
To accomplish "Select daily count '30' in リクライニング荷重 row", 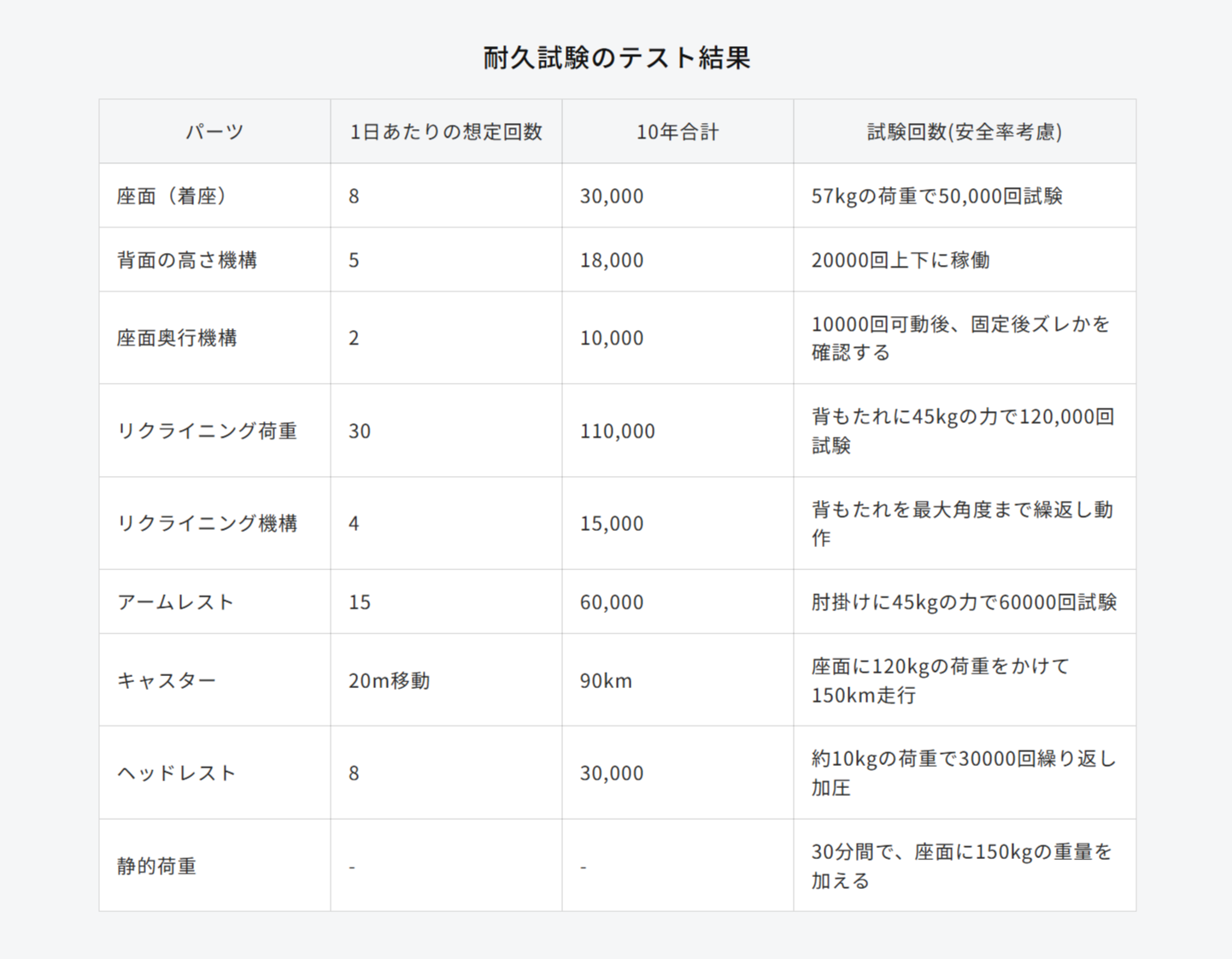I will (446, 431).
